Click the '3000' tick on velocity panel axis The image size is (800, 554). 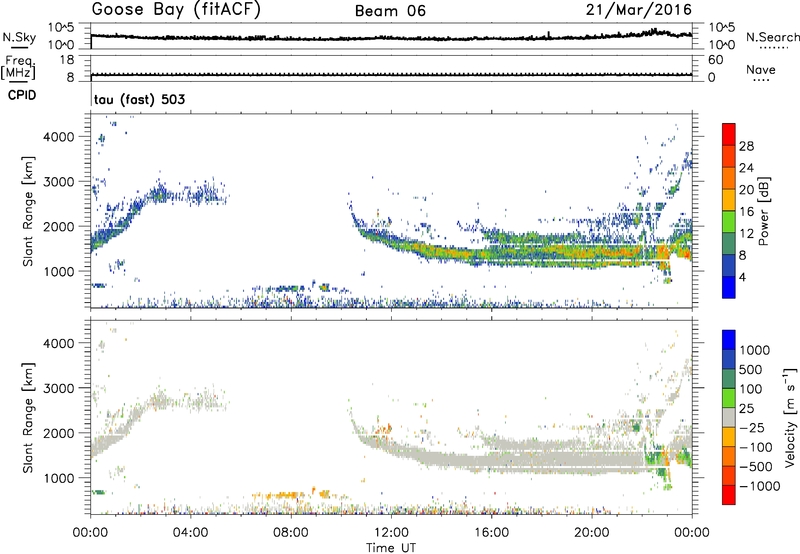click(x=58, y=388)
